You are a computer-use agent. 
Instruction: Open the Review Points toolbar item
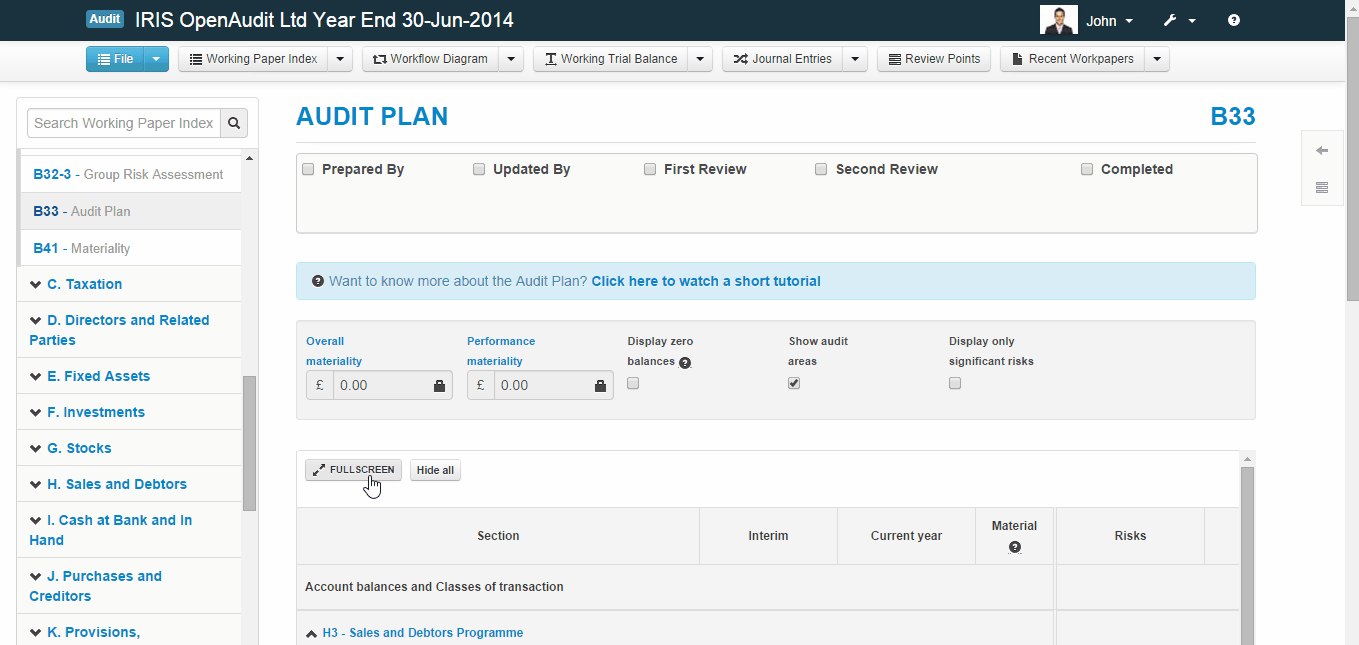click(933, 59)
